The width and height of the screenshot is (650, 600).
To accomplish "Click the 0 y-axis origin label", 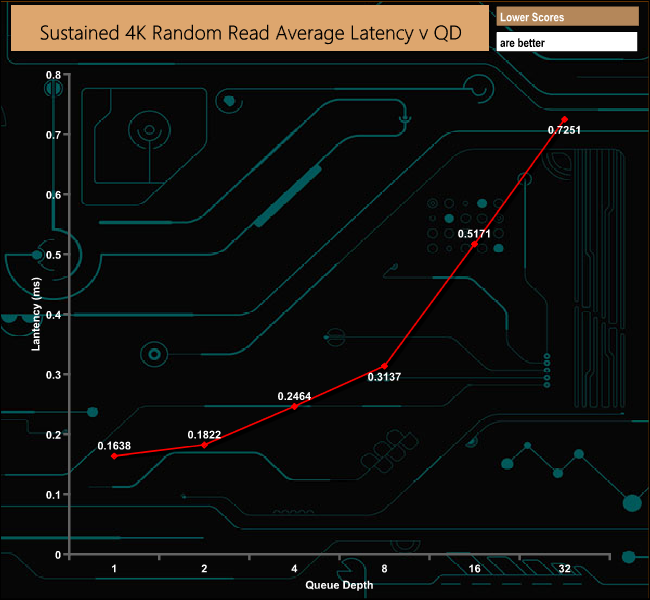I will pyautogui.click(x=58, y=555).
